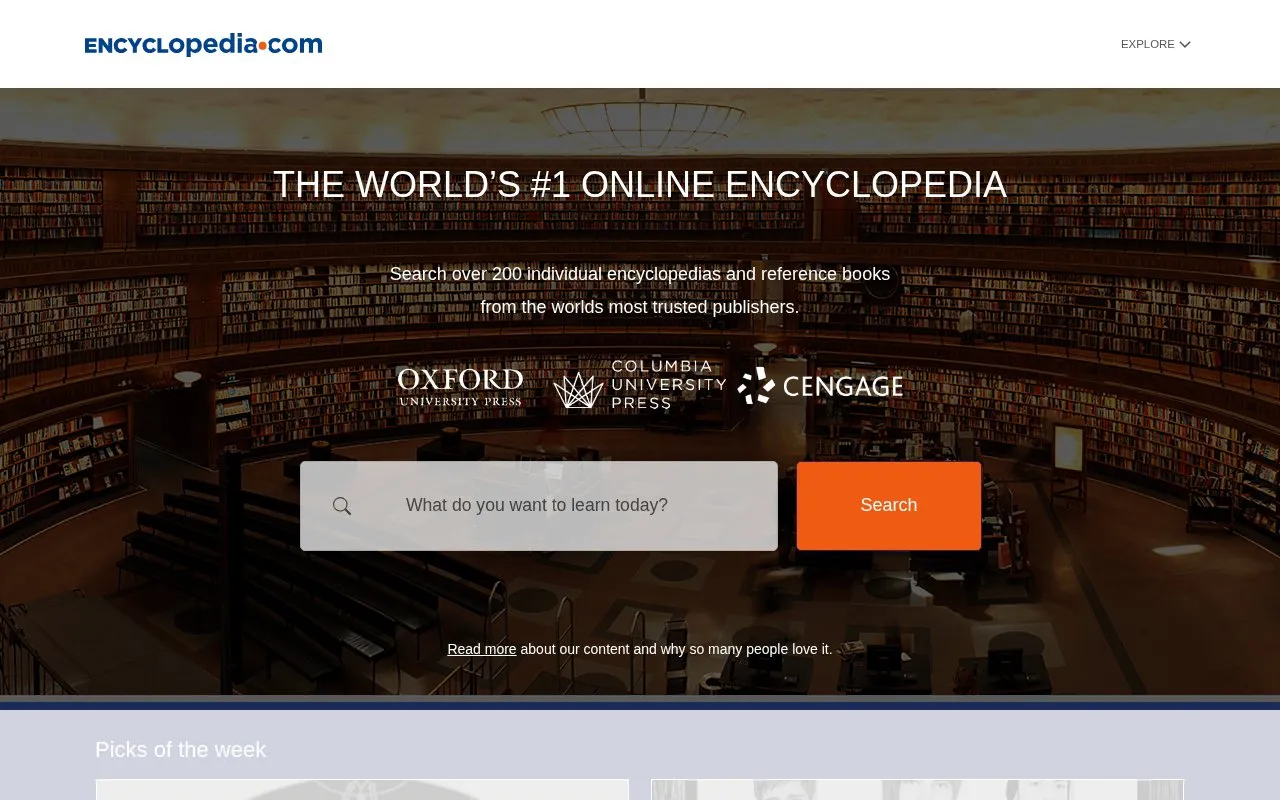Click 'THE WORLD'S #1 ONLINE ENCYCLOPEDIA' headline
Screen dimensions: 1280x800
[640, 185]
